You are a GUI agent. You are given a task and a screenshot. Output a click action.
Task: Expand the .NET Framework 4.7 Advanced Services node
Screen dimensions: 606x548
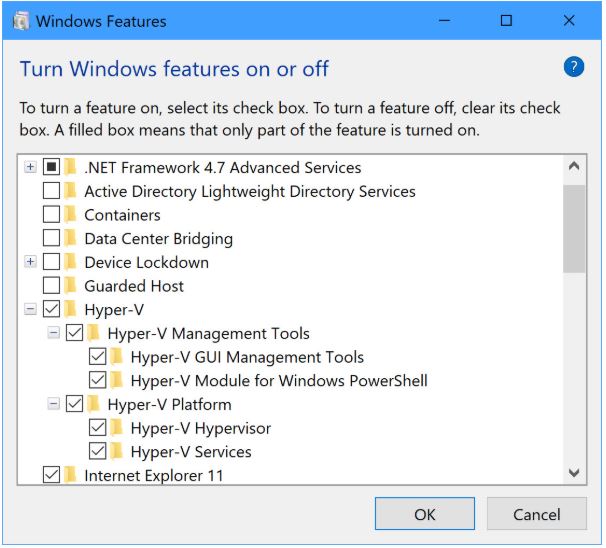click(x=30, y=167)
